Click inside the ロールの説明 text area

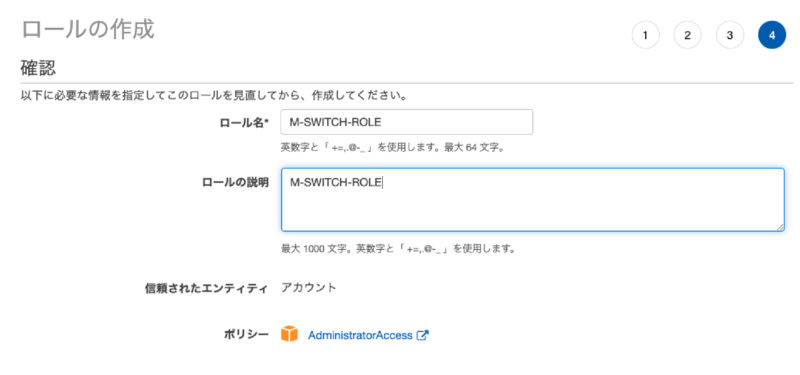pos(533,199)
